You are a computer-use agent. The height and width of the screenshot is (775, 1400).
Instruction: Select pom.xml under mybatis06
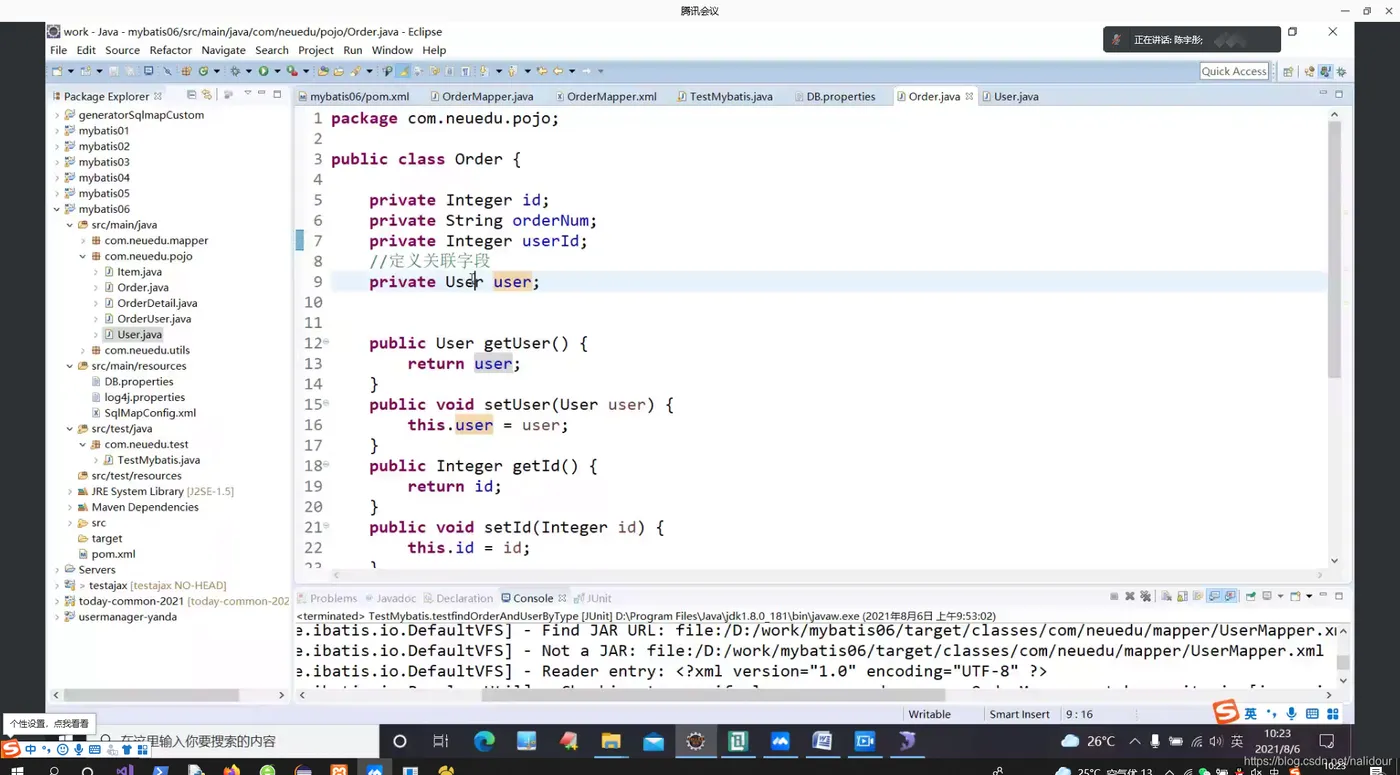point(113,554)
